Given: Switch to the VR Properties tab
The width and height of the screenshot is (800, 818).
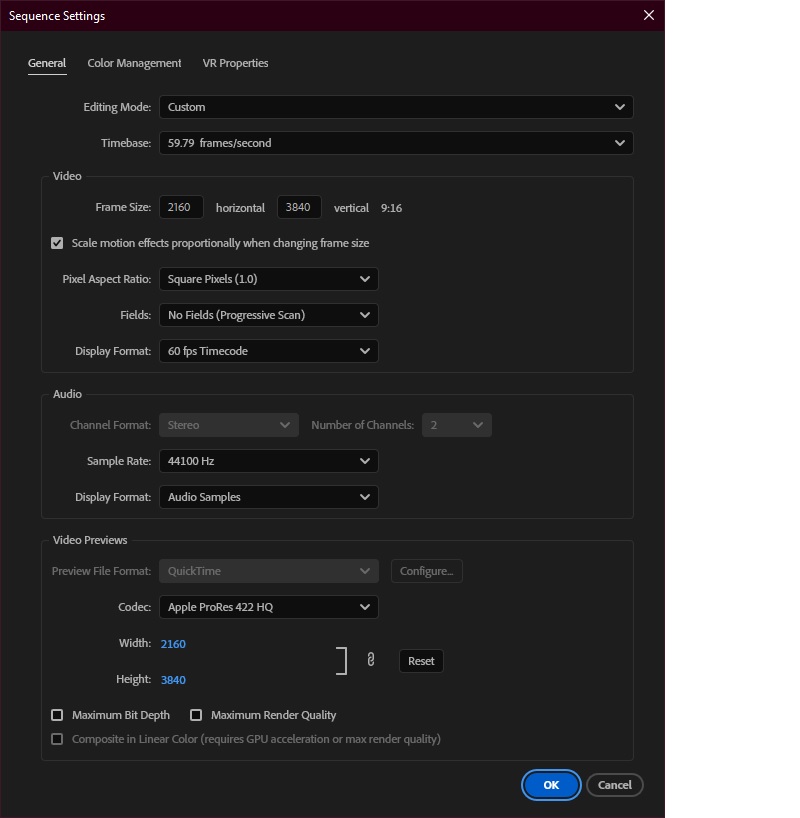Looking at the screenshot, I should [235, 63].
